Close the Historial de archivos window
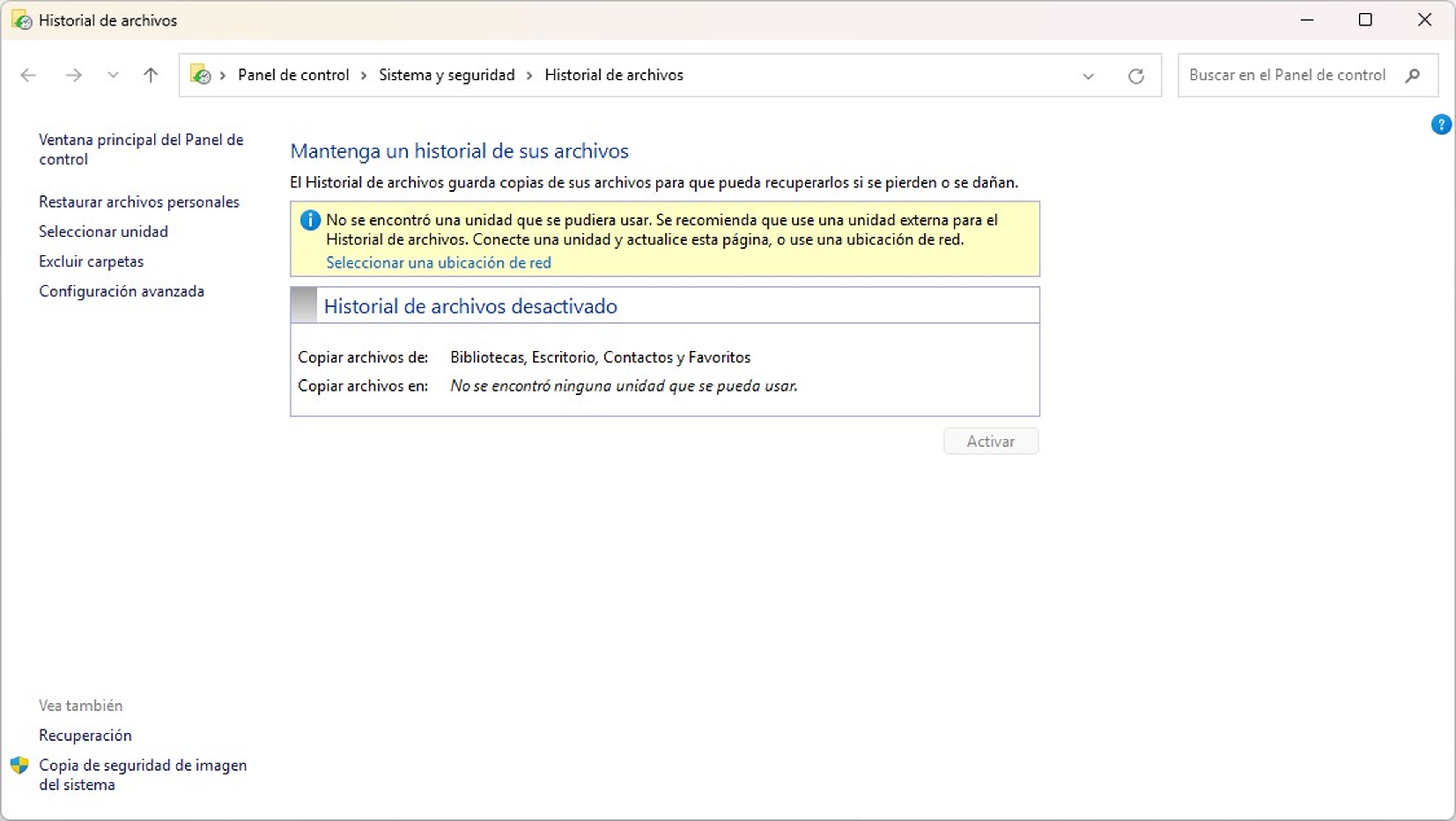The height and width of the screenshot is (821, 1456). tap(1425, 20)
